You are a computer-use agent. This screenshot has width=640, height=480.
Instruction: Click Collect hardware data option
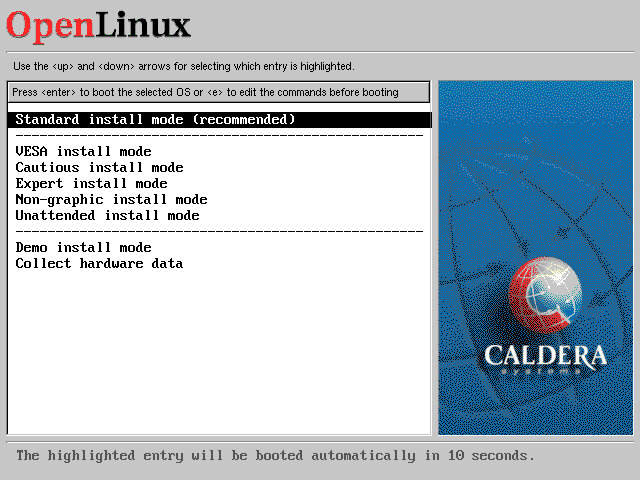click(x=99, y=264)
